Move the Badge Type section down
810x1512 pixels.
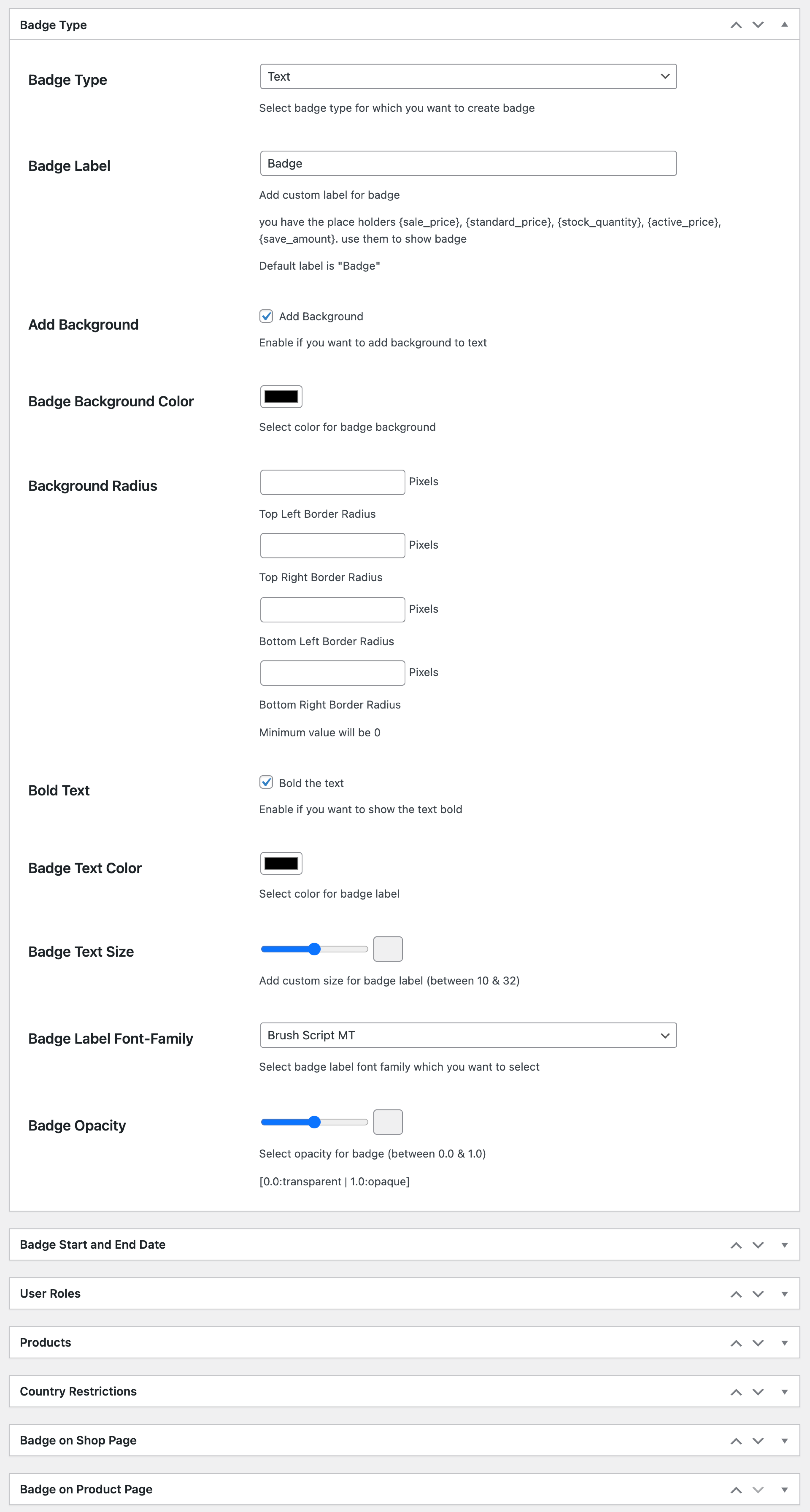coord(758,25)
